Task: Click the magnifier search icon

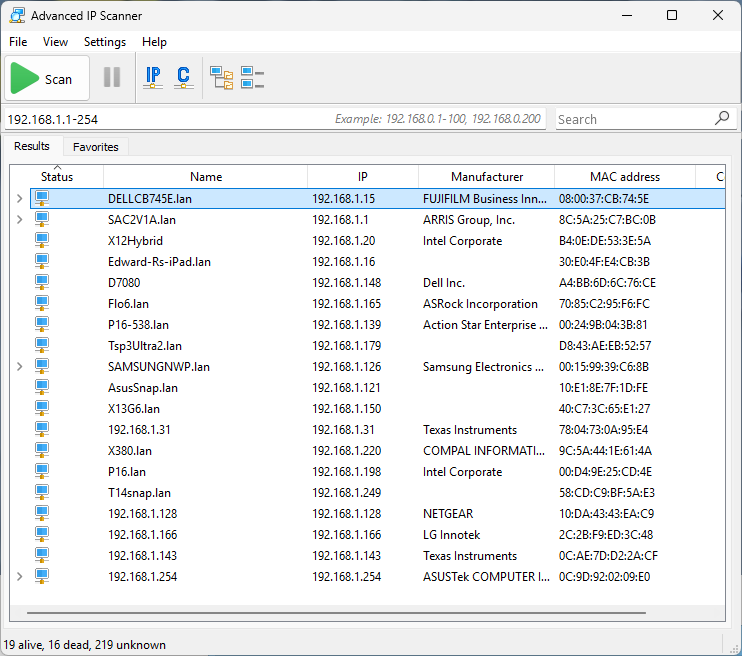Action: coord(722,118)
